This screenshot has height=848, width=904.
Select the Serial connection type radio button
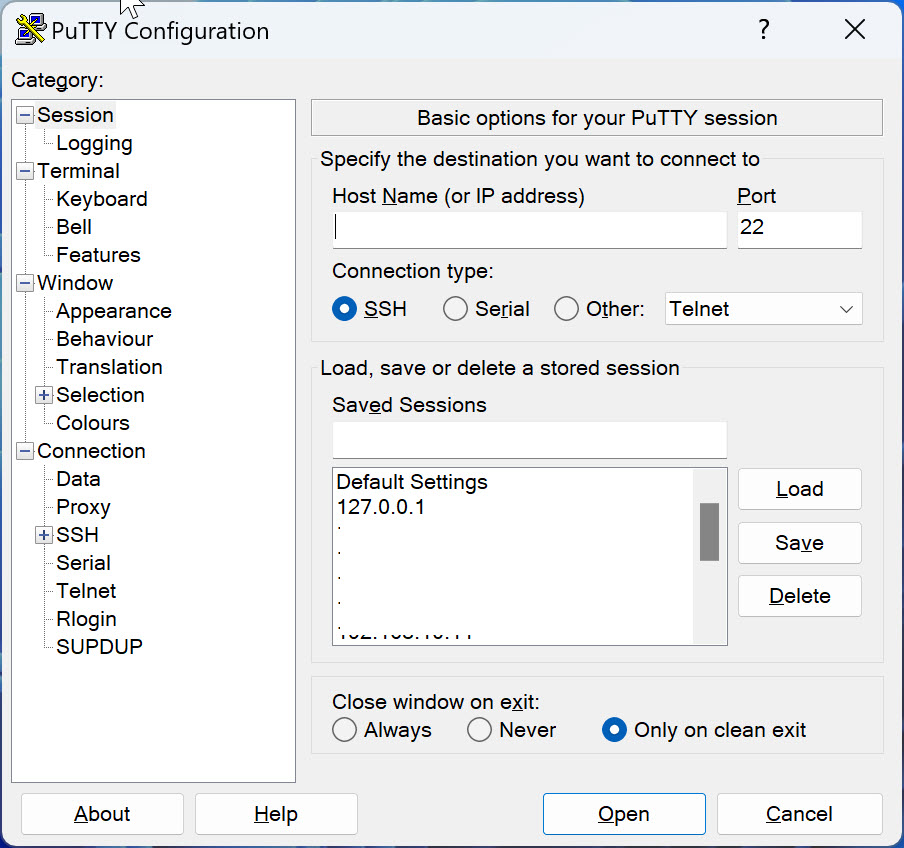(455, 309)
